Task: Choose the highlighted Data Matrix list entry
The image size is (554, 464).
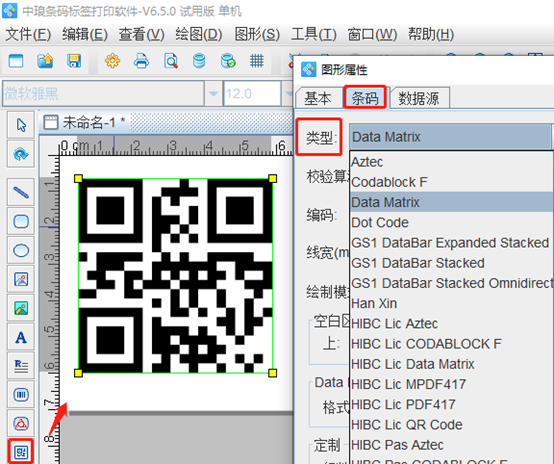Action: (x=452, y=202)
